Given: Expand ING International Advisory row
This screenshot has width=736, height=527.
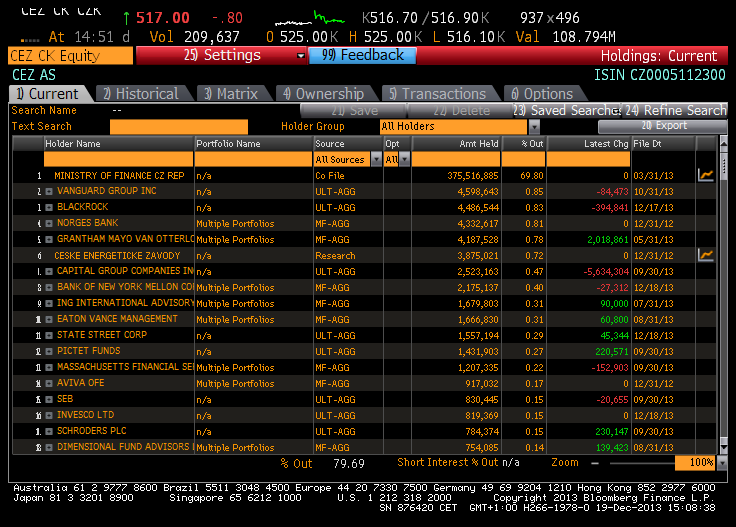Looking at the screenshot, I should (x=49, y=303).
